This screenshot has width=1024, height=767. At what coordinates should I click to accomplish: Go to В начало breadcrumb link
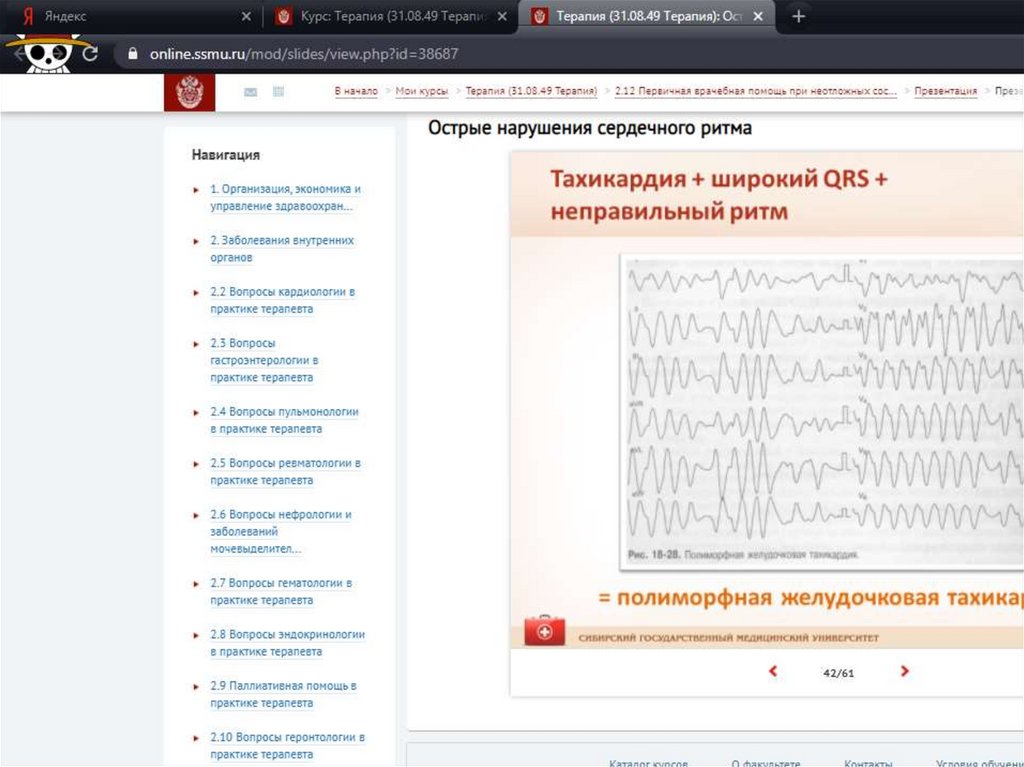[356, 91]
